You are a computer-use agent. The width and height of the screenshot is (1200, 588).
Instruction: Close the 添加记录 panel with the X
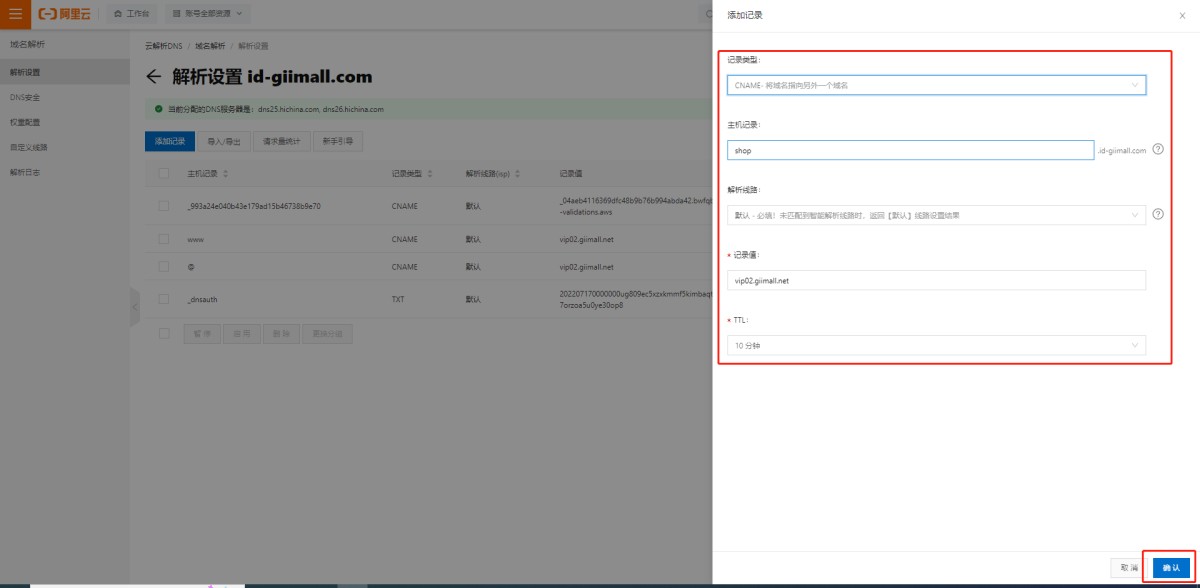pyautogui.click(x=1182, y=16)
